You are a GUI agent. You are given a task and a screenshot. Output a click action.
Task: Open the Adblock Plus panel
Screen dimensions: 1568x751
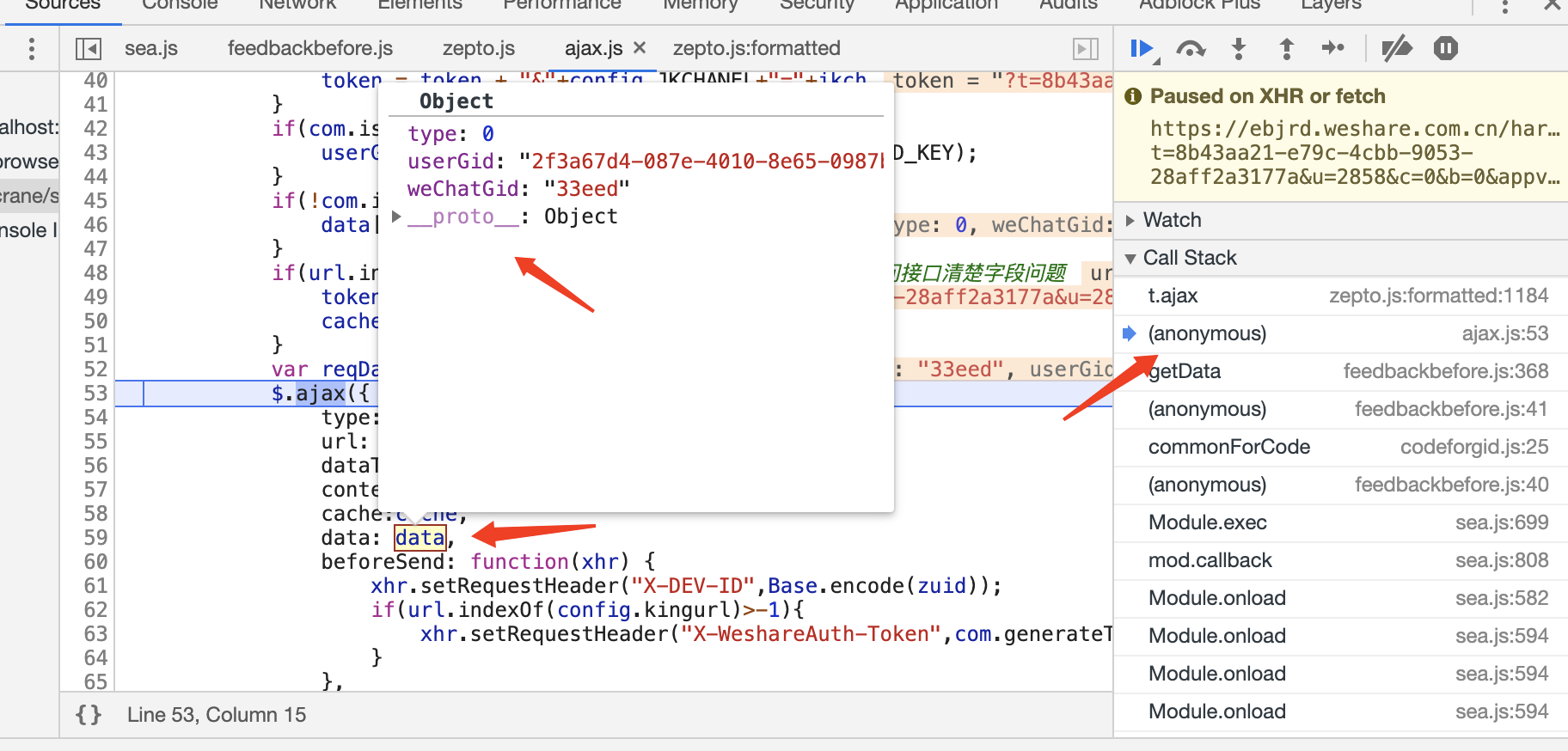click(x=1199, y=5)
